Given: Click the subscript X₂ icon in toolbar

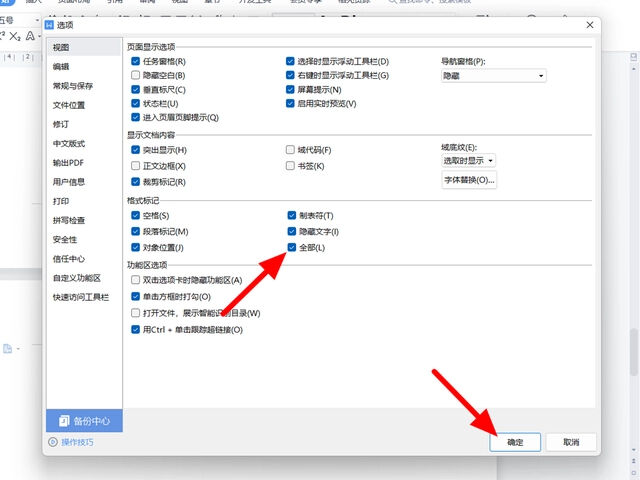Looking at the screenshot, I should pyautogui.click(x=15, y=36).
